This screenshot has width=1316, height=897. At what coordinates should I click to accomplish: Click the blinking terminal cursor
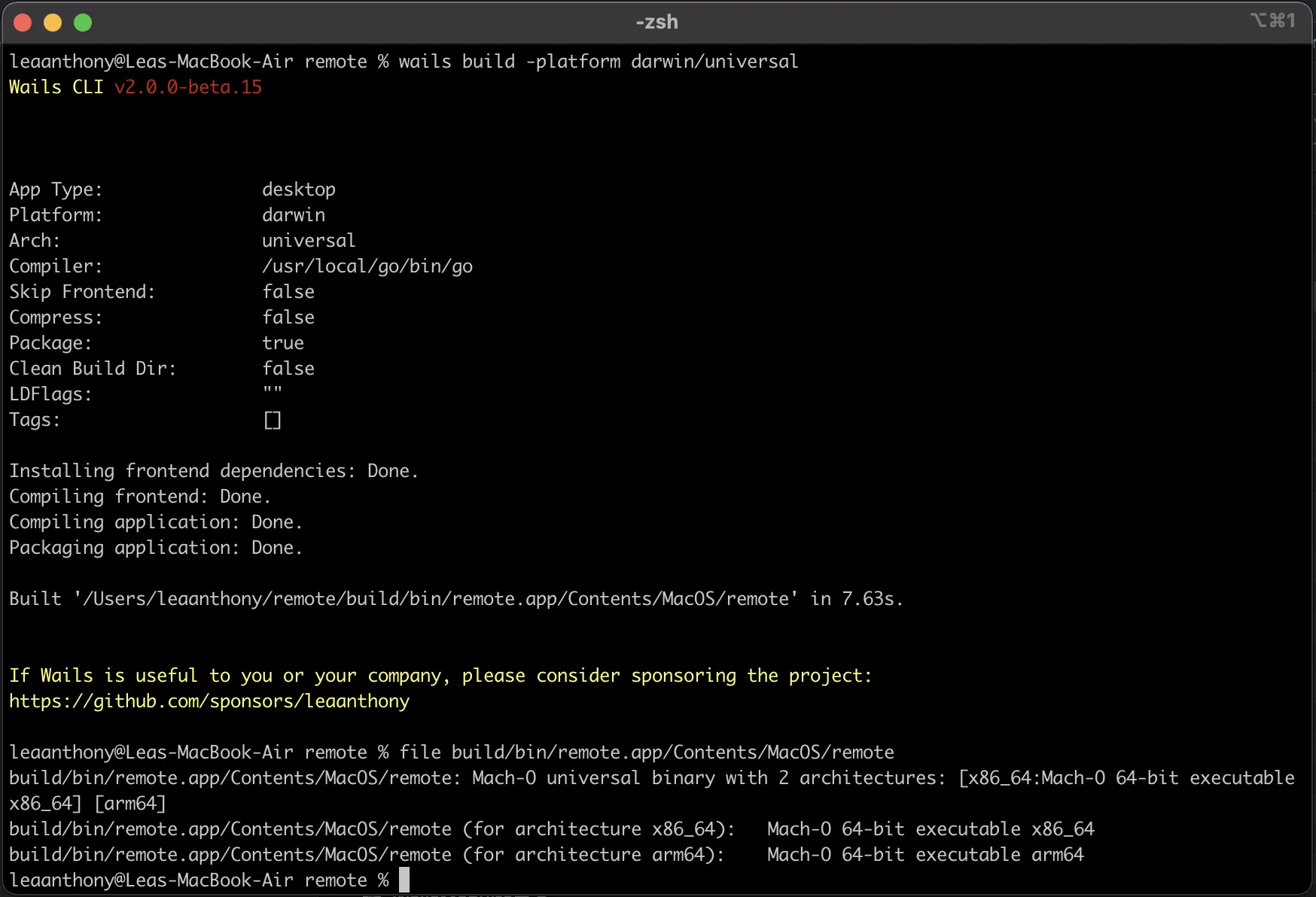[x=404, y=880]
